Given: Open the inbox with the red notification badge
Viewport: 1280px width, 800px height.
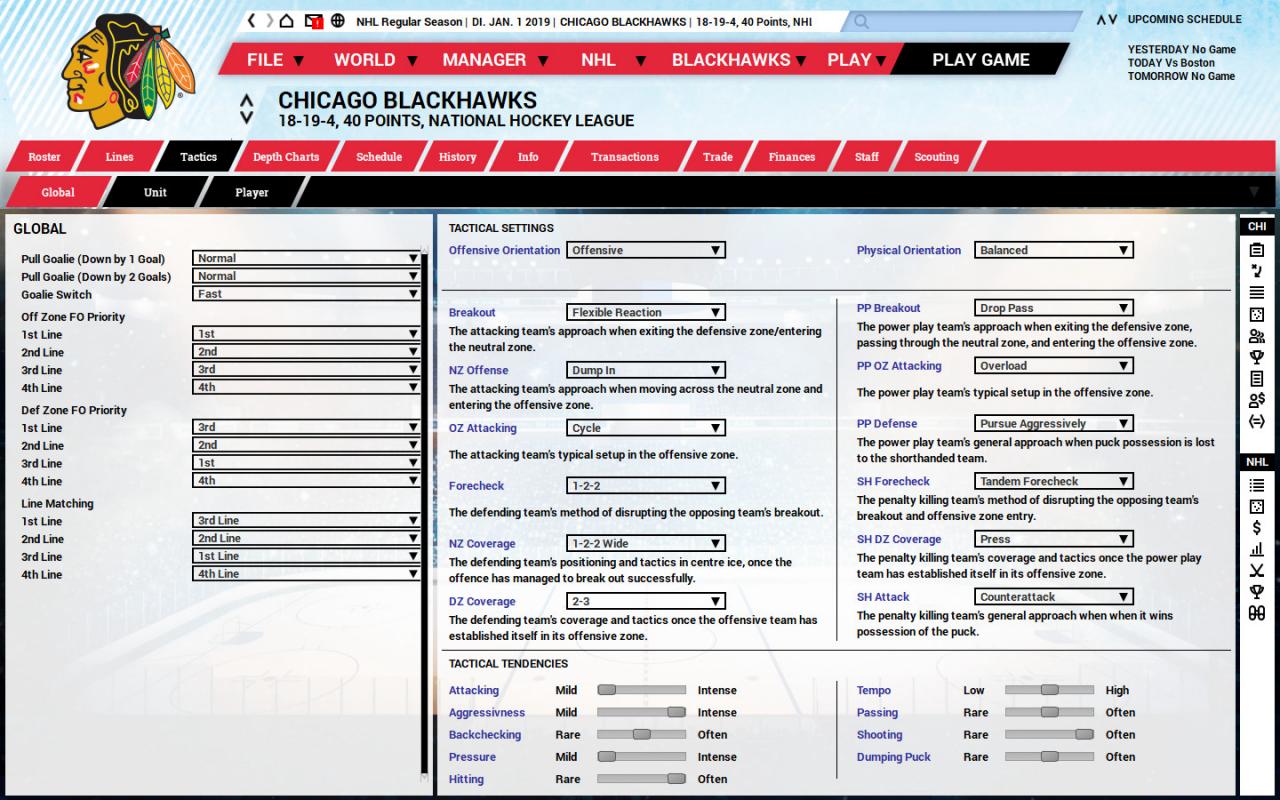Looking at the screenshot, I should [312, 19].
